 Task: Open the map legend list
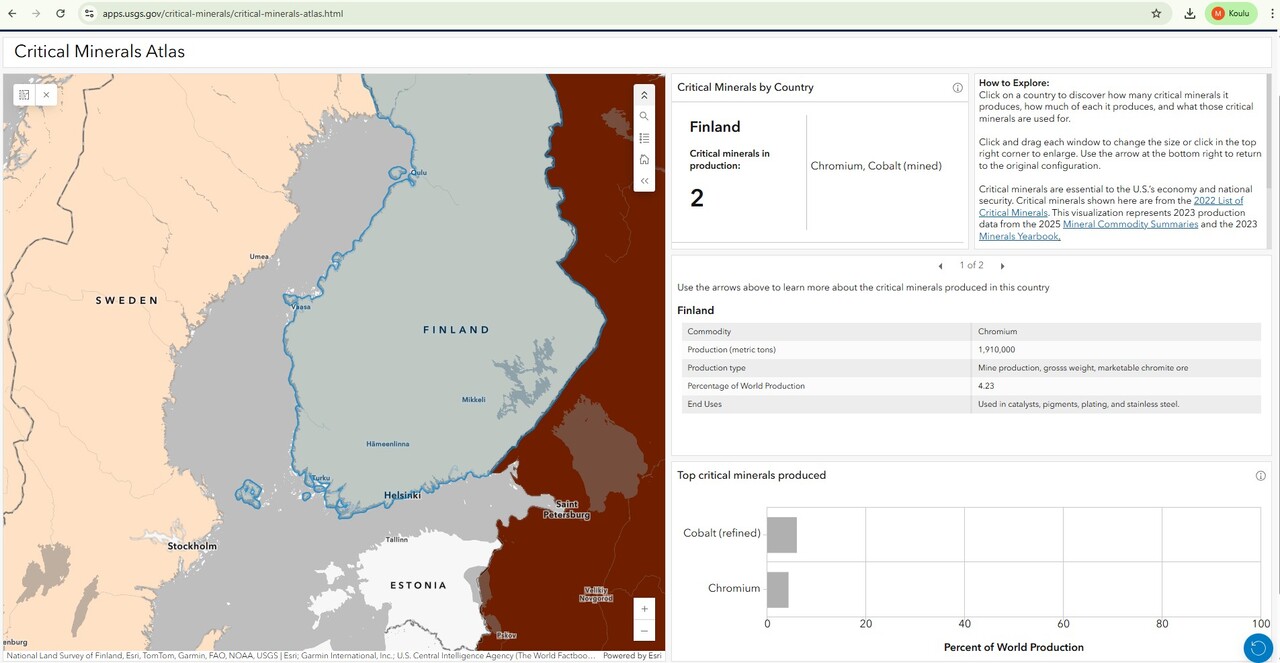pos(644,138)
